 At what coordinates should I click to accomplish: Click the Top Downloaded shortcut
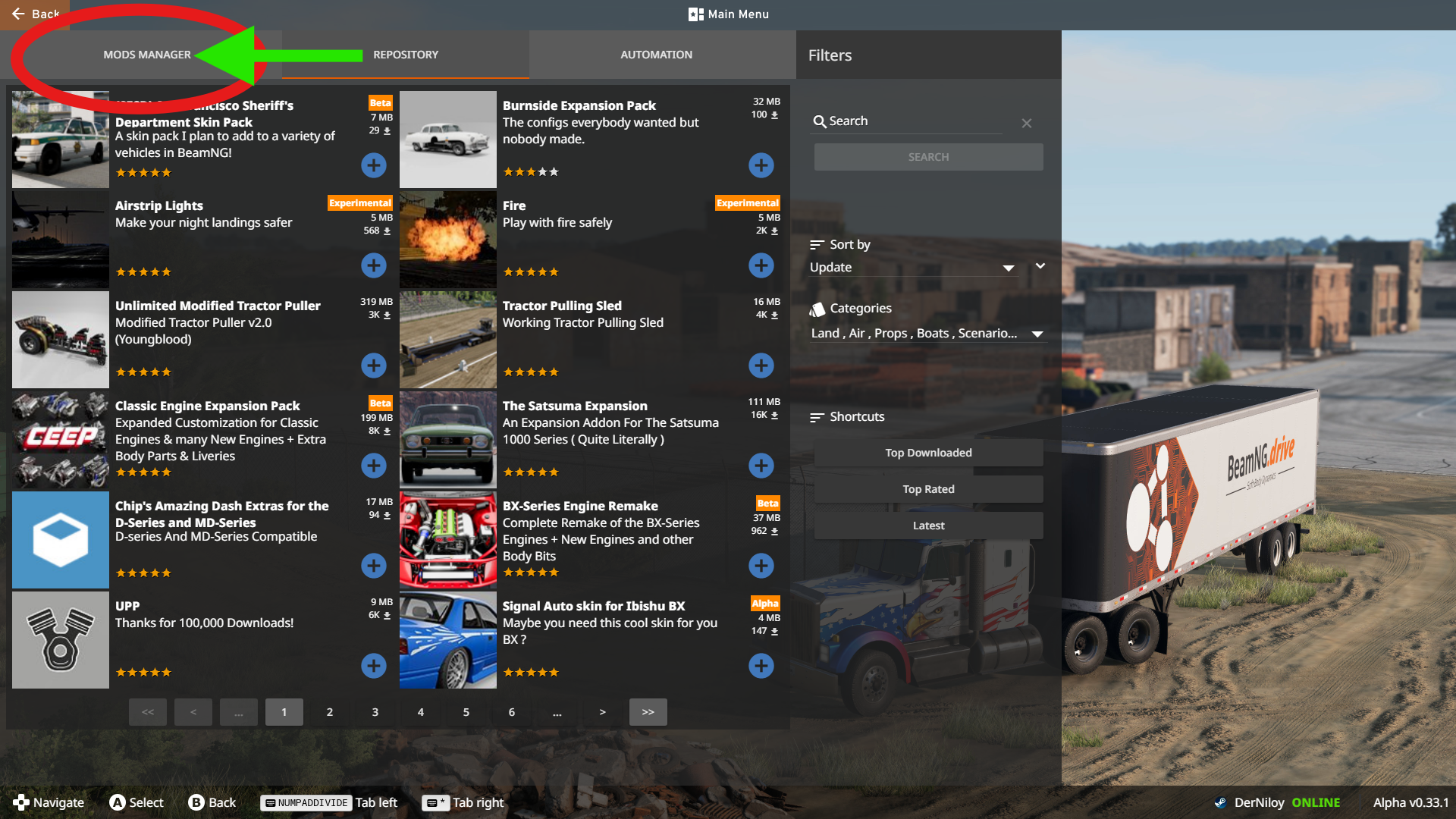[x=928, y=453]
